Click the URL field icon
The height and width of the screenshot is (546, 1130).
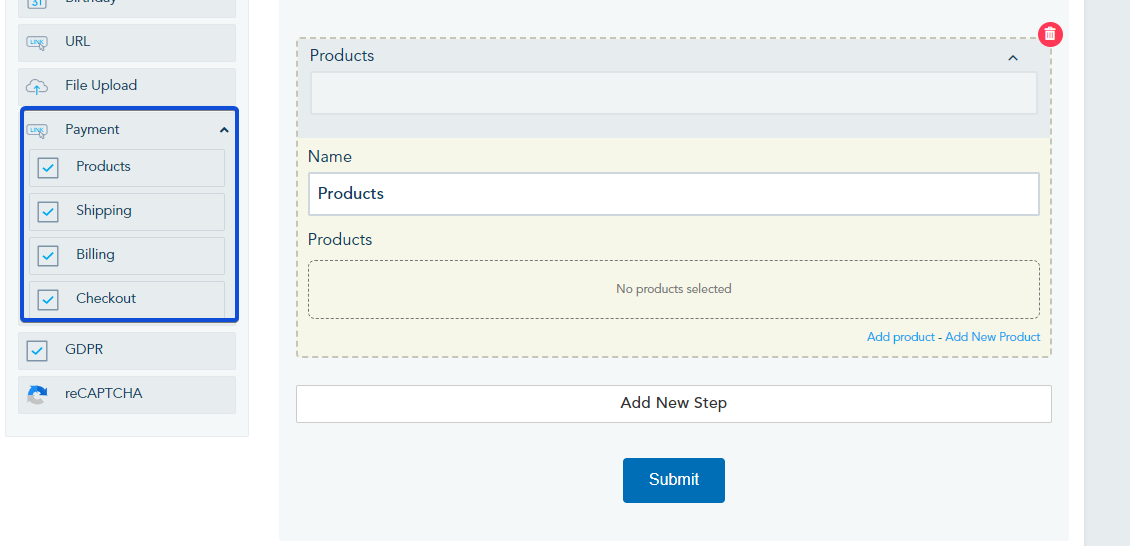click(x=37, y=43)
